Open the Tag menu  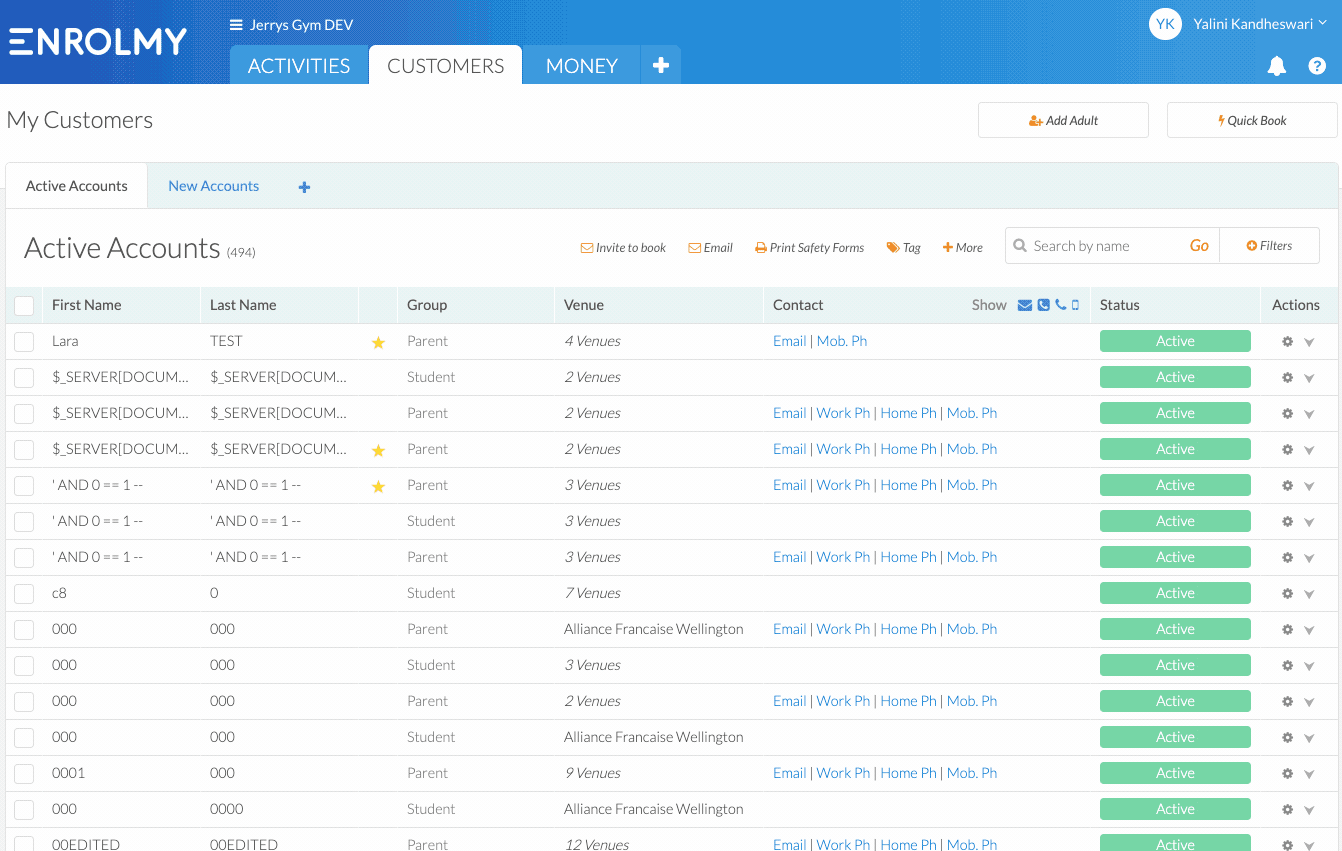click(903, 247)
